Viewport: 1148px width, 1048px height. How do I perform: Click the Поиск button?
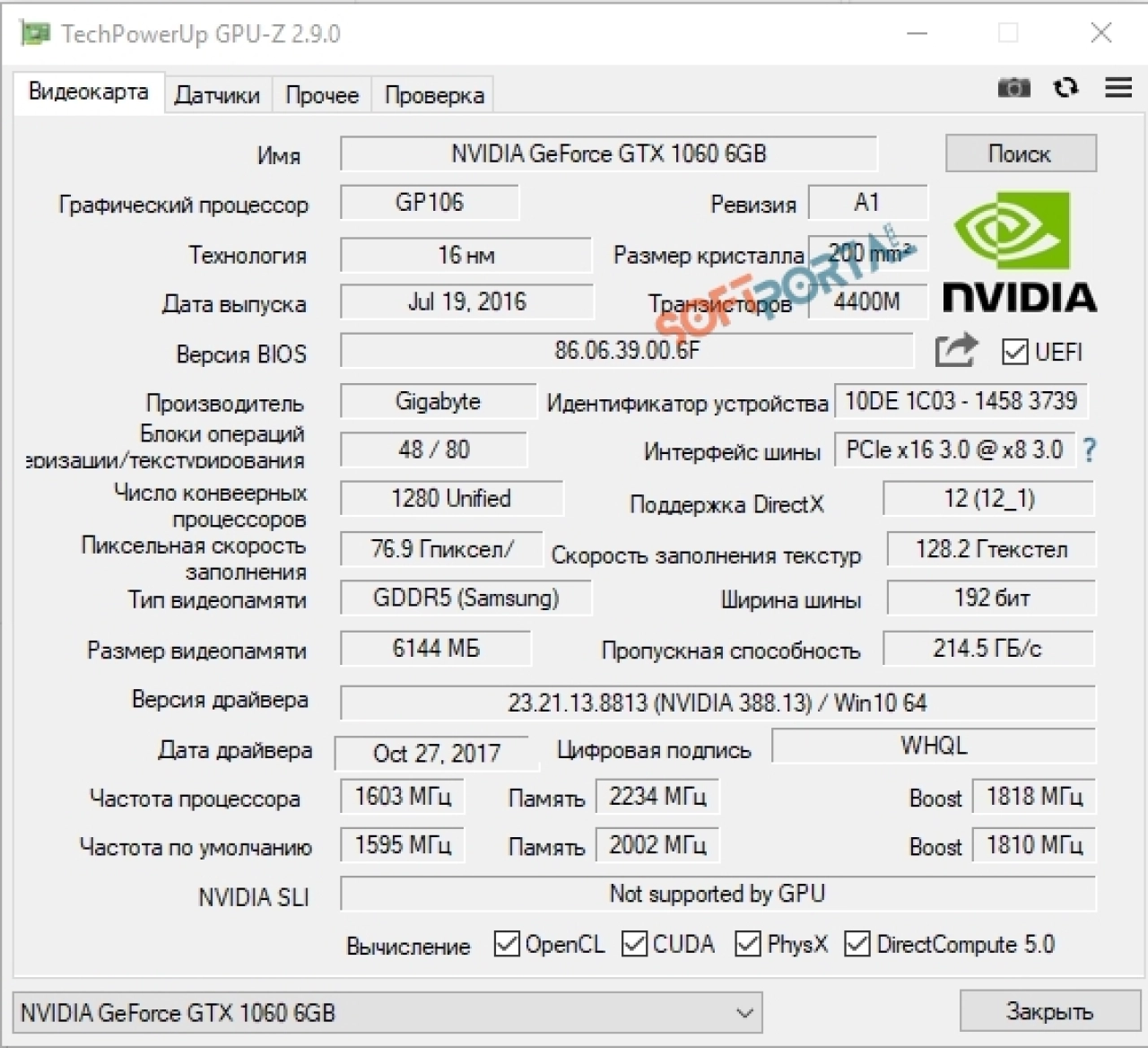1021,153
